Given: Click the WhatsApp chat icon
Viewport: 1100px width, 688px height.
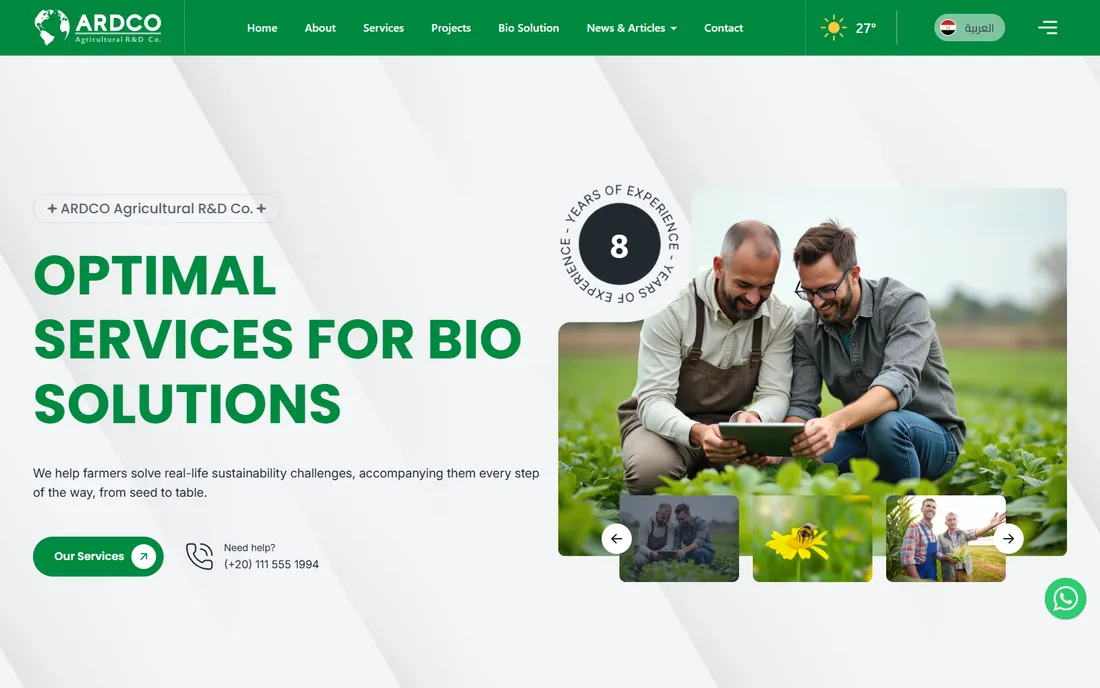Looking at the screenshot, I should 1065,598.
